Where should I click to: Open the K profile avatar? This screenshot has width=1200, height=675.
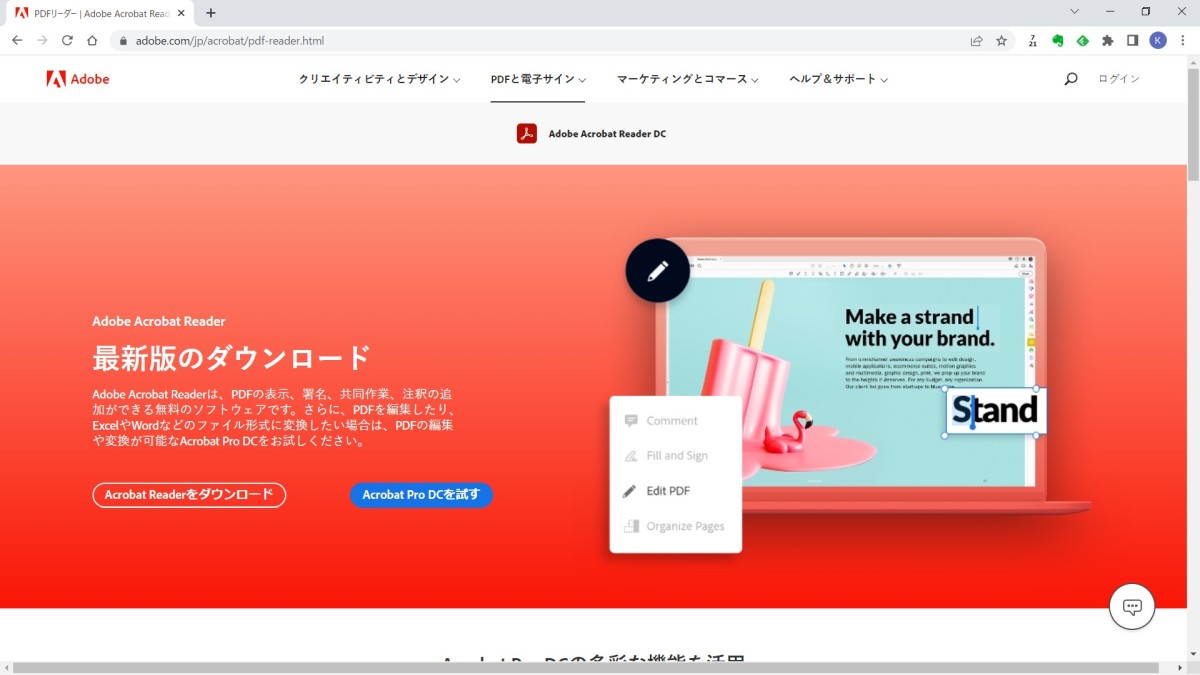[1158, 41]
